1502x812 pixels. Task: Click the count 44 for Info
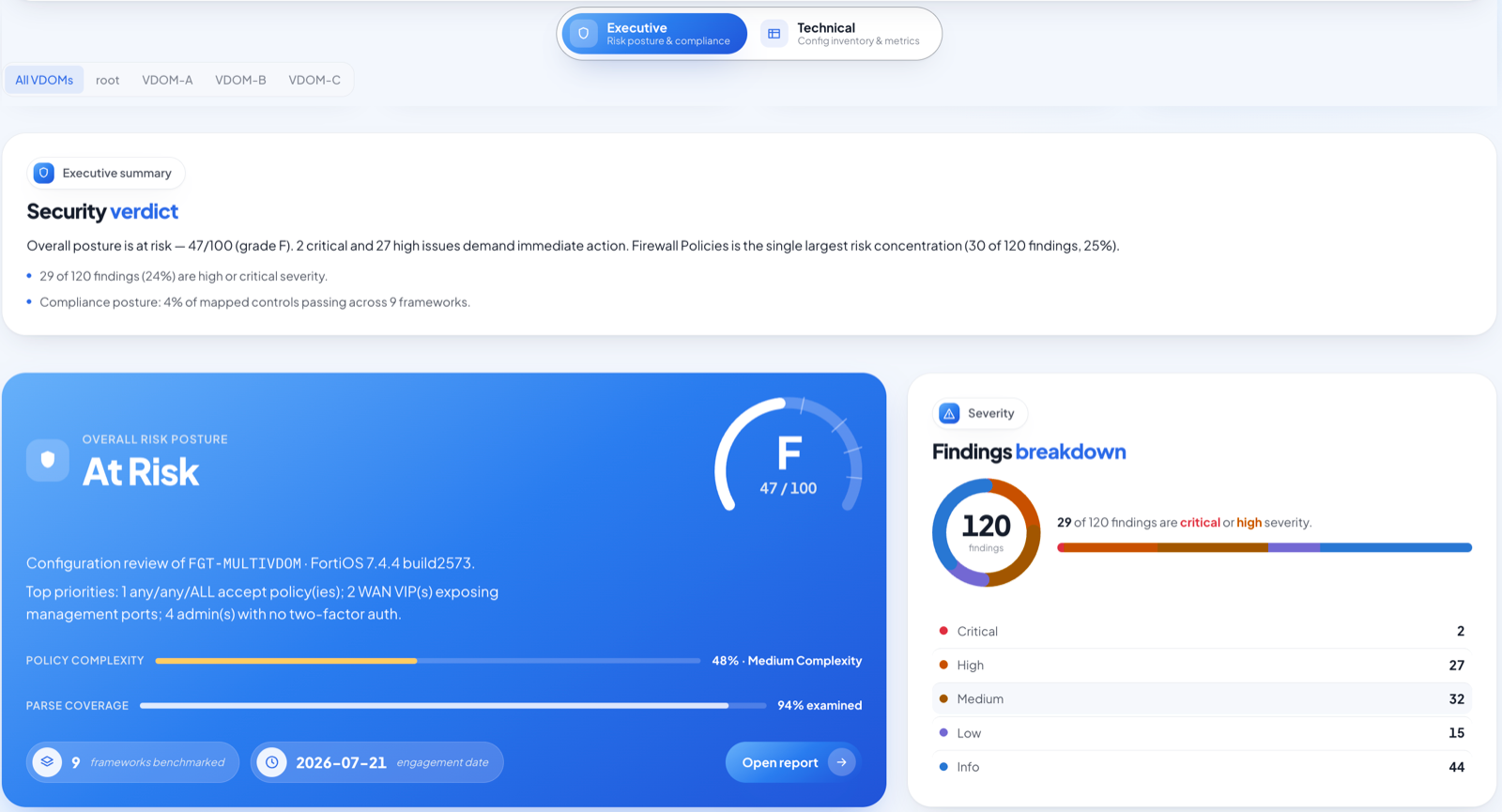click(x=1456, y=767)
